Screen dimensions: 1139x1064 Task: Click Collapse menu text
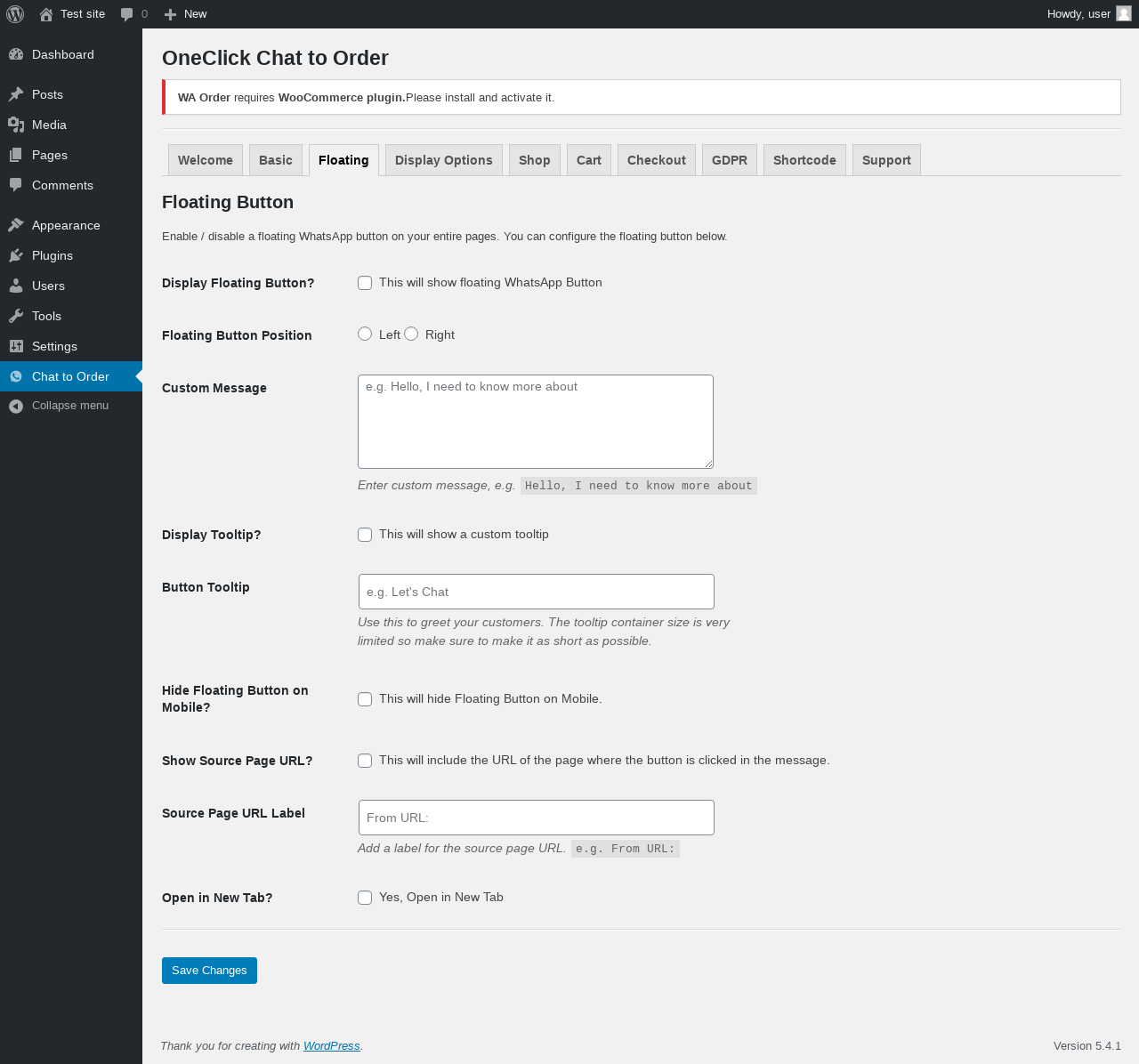point(70,406)
